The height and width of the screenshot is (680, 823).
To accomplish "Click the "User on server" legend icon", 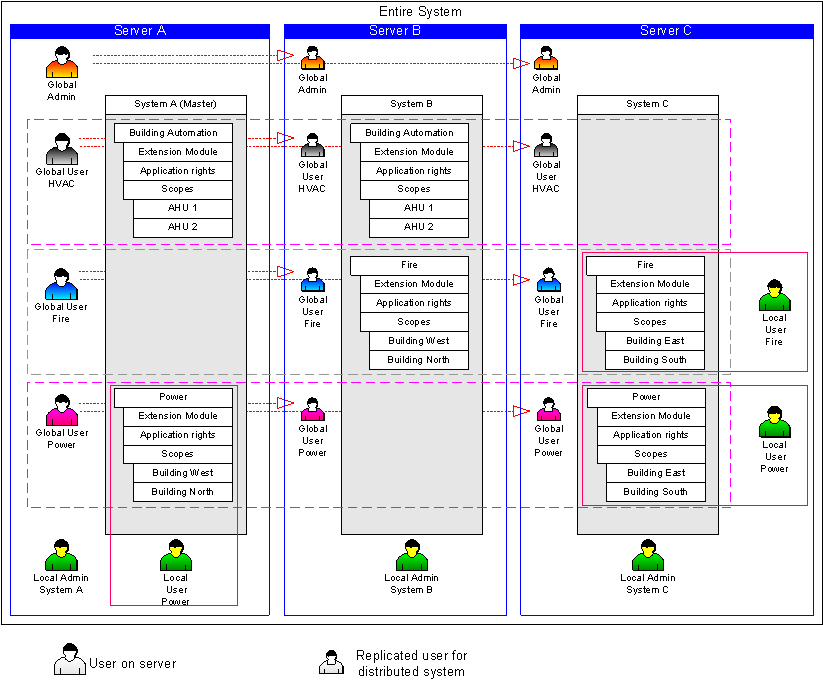I will (x=69, y=661).
